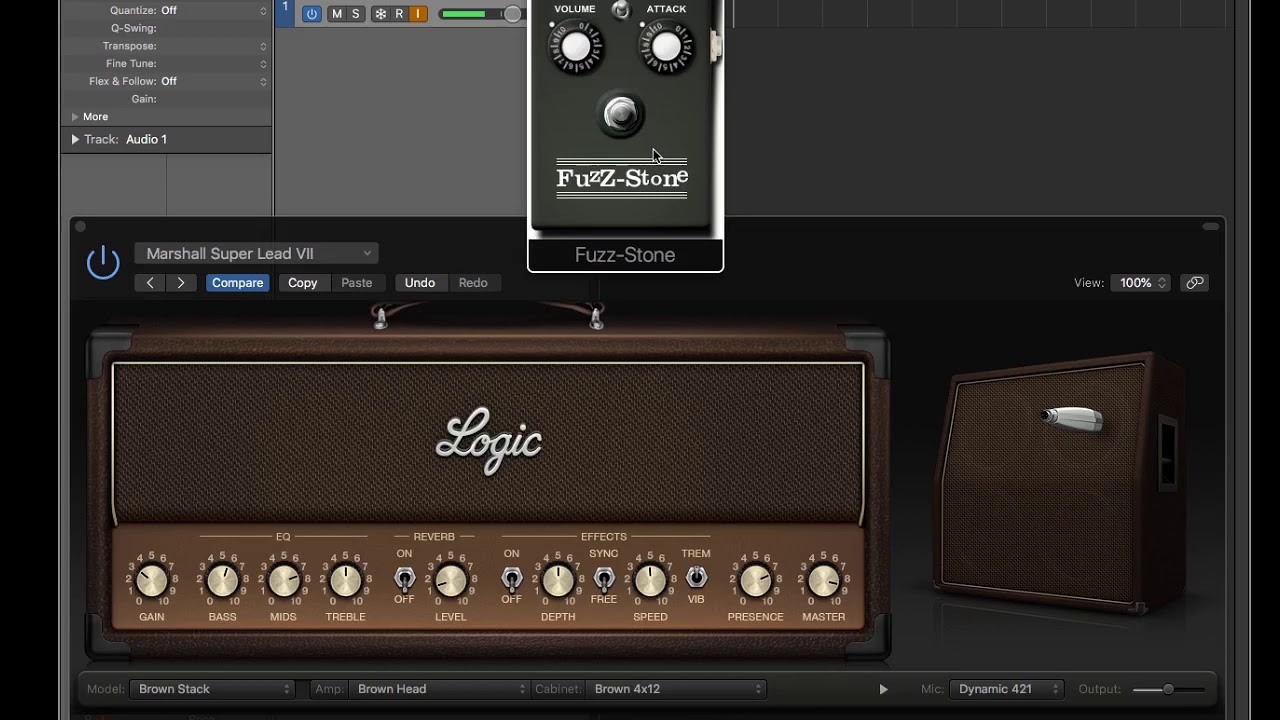Image resolution: width=1280 pixels, height=720 pixels.
Task: Click the Paste button
Action: tap(357, 283)
